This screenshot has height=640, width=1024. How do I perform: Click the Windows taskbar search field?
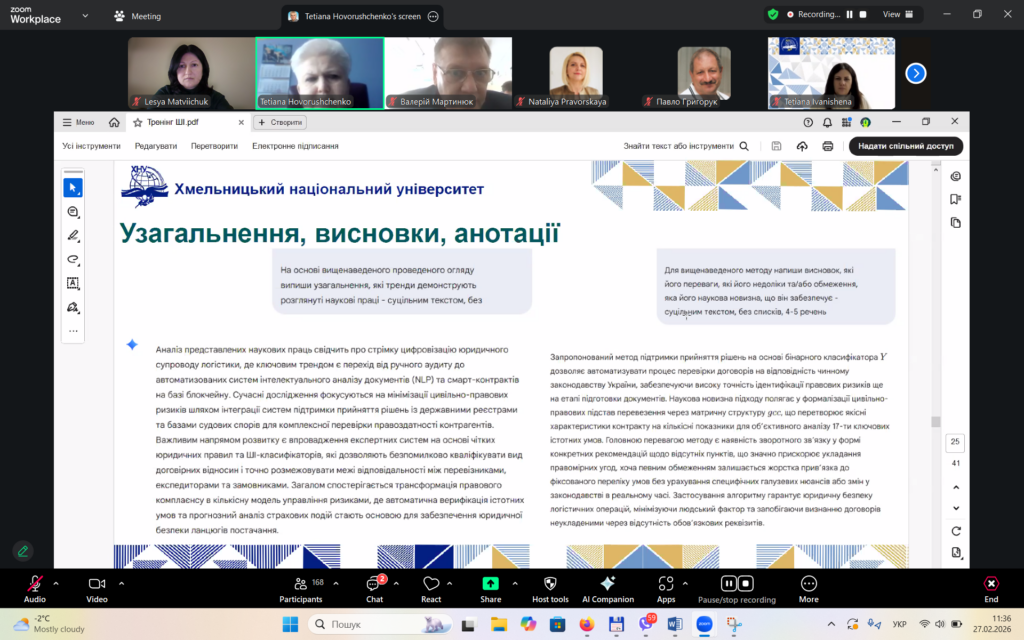(x=370, y=624)
